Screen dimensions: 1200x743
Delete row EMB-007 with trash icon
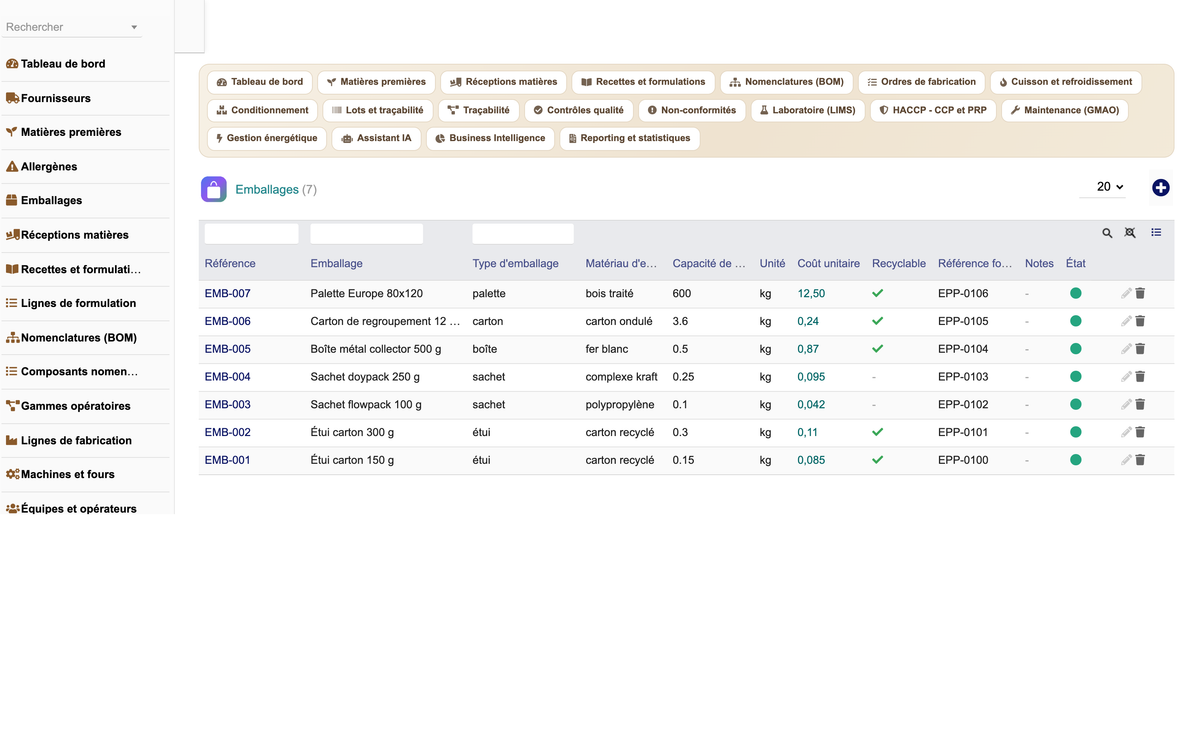click(x=1140, y=294)
